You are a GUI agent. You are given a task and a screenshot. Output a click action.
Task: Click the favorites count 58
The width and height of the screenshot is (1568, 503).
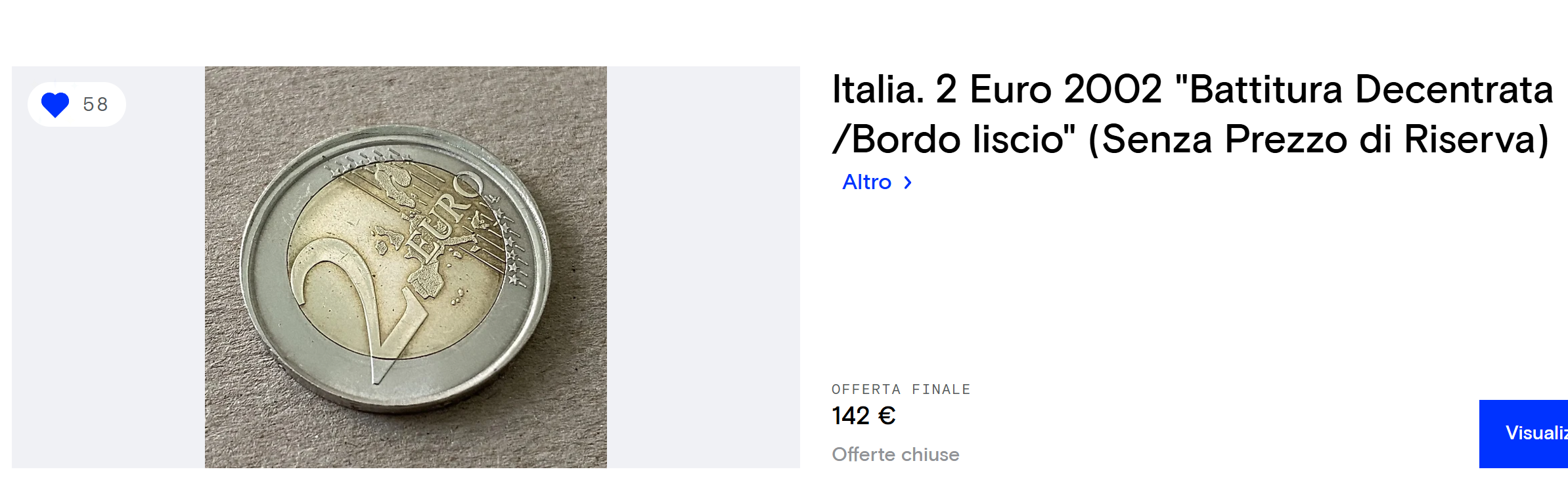[96, 104]
